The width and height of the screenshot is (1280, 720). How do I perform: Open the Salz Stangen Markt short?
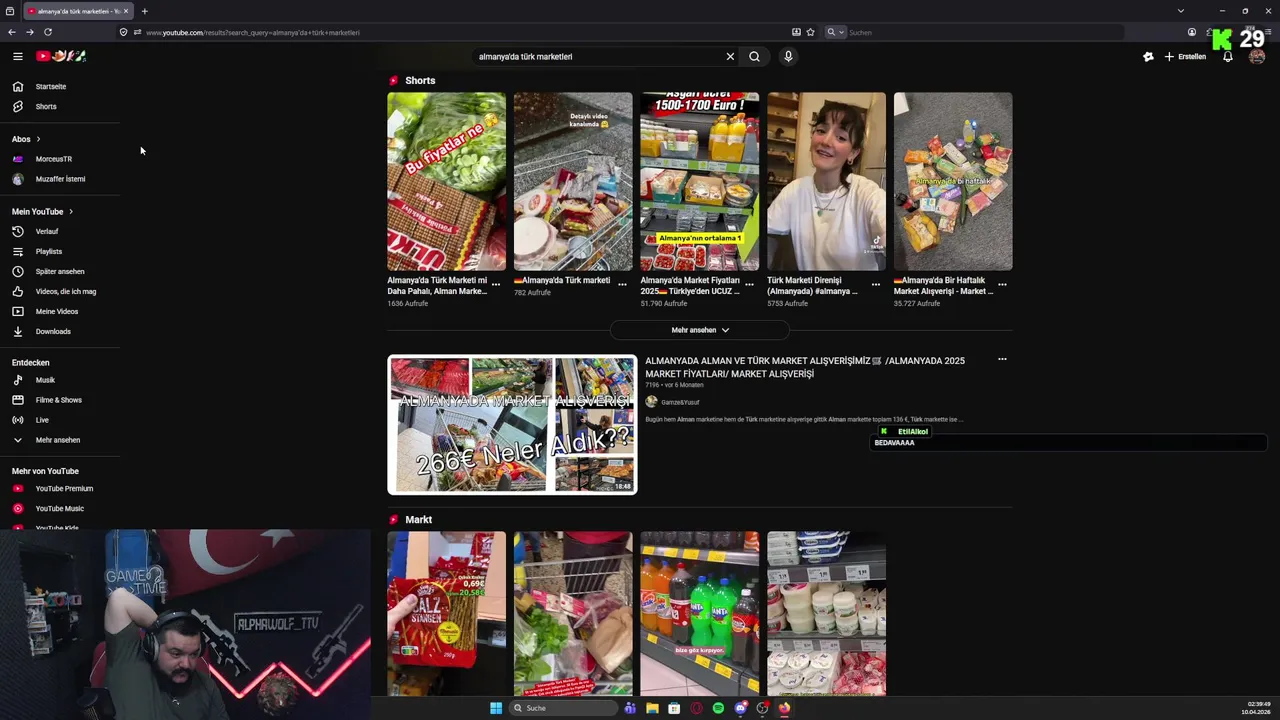pos(446,613)
